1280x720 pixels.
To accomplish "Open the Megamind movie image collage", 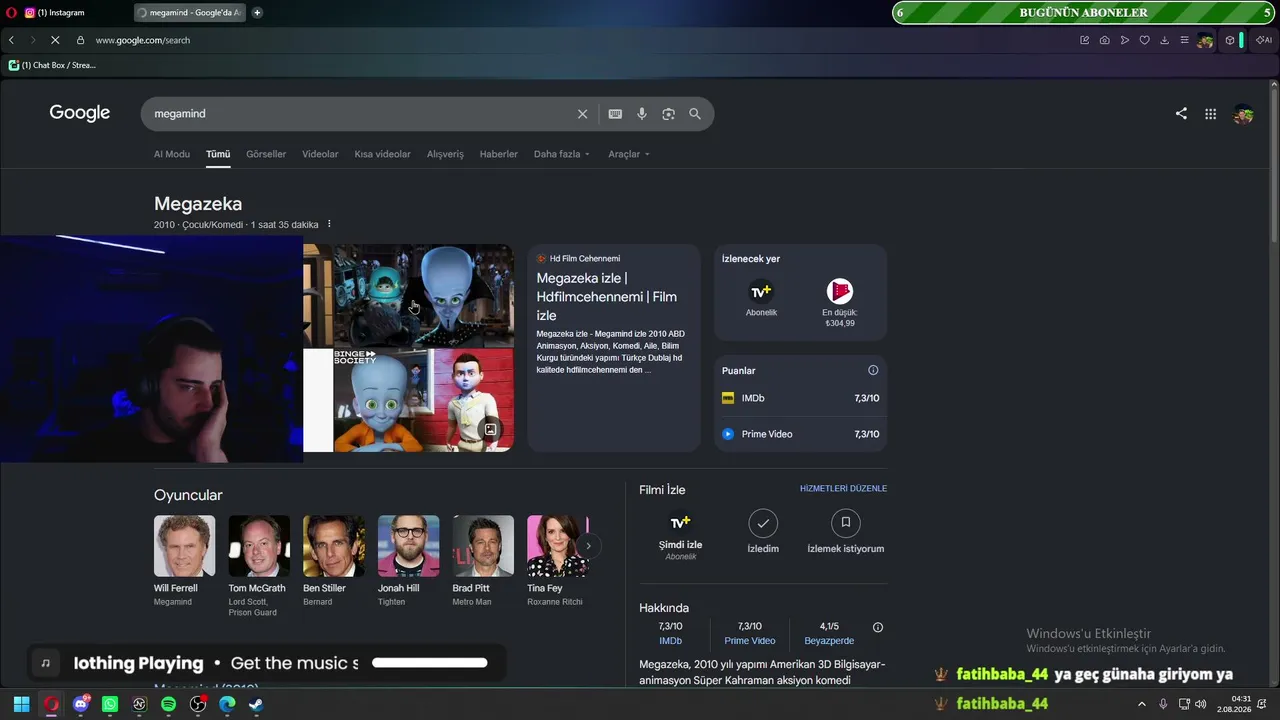I will click(408, 348).
